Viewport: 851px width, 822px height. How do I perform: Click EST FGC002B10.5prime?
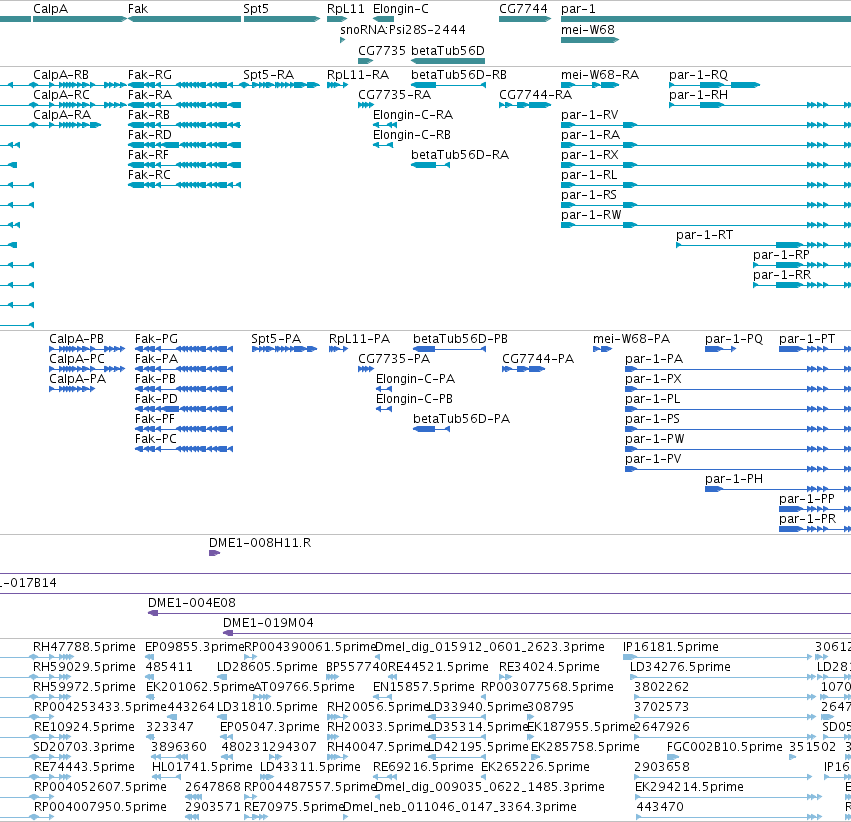click(725, 747)
